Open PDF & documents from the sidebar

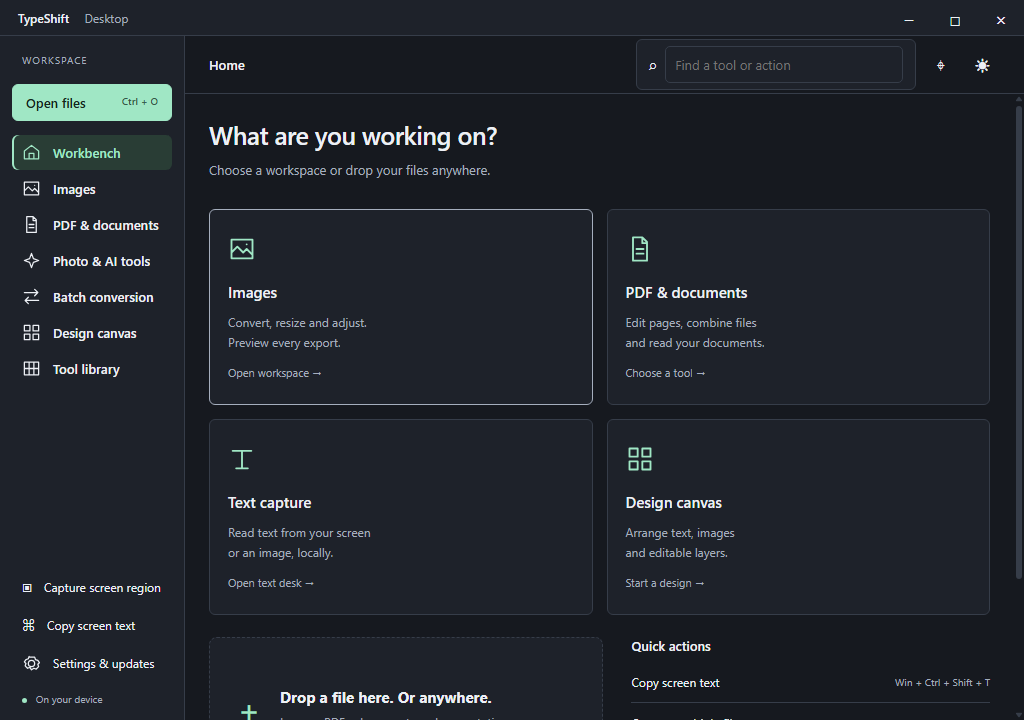click(x=92, y=225)
